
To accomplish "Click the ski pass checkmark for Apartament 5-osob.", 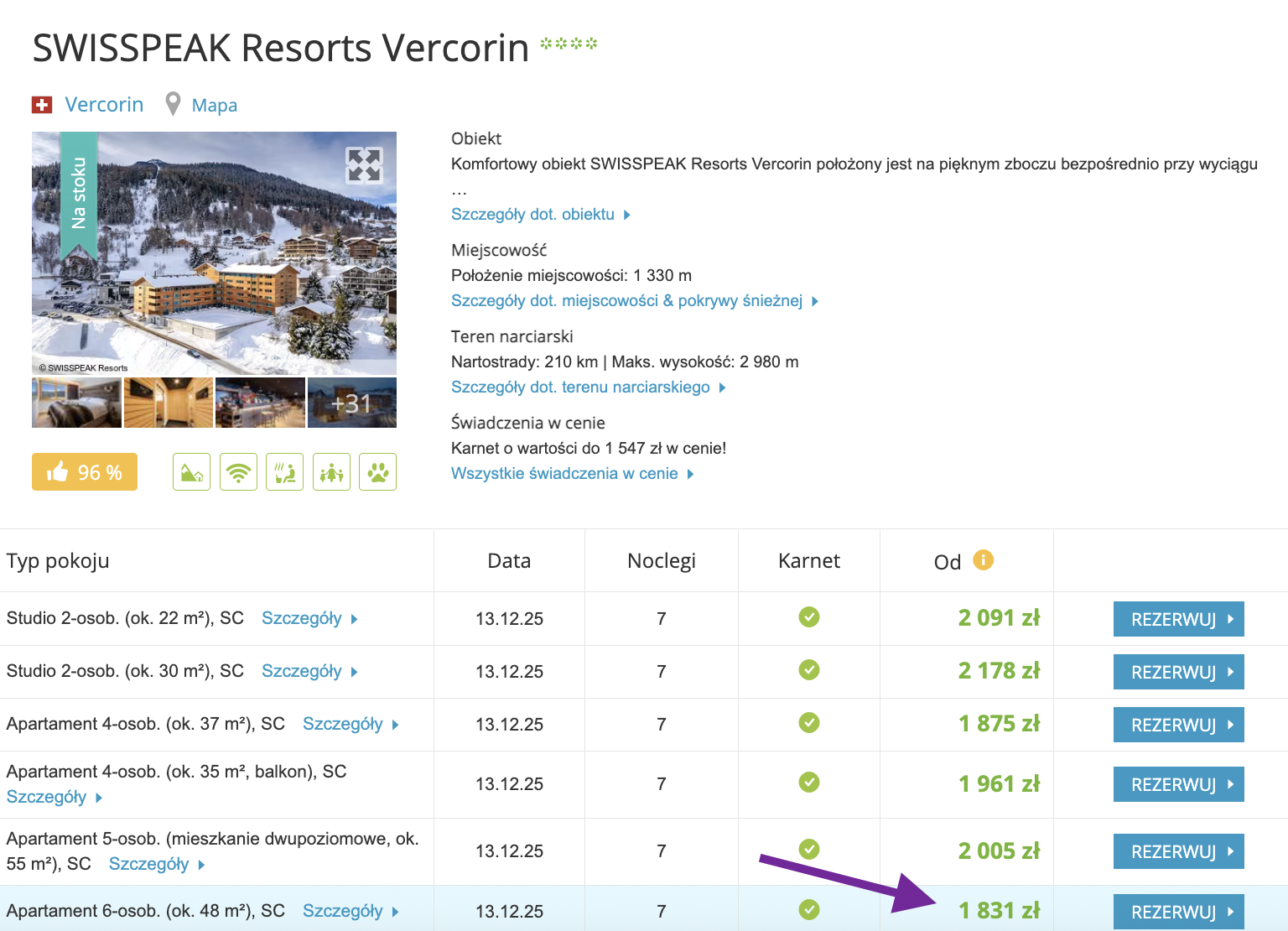I will 809,850.
